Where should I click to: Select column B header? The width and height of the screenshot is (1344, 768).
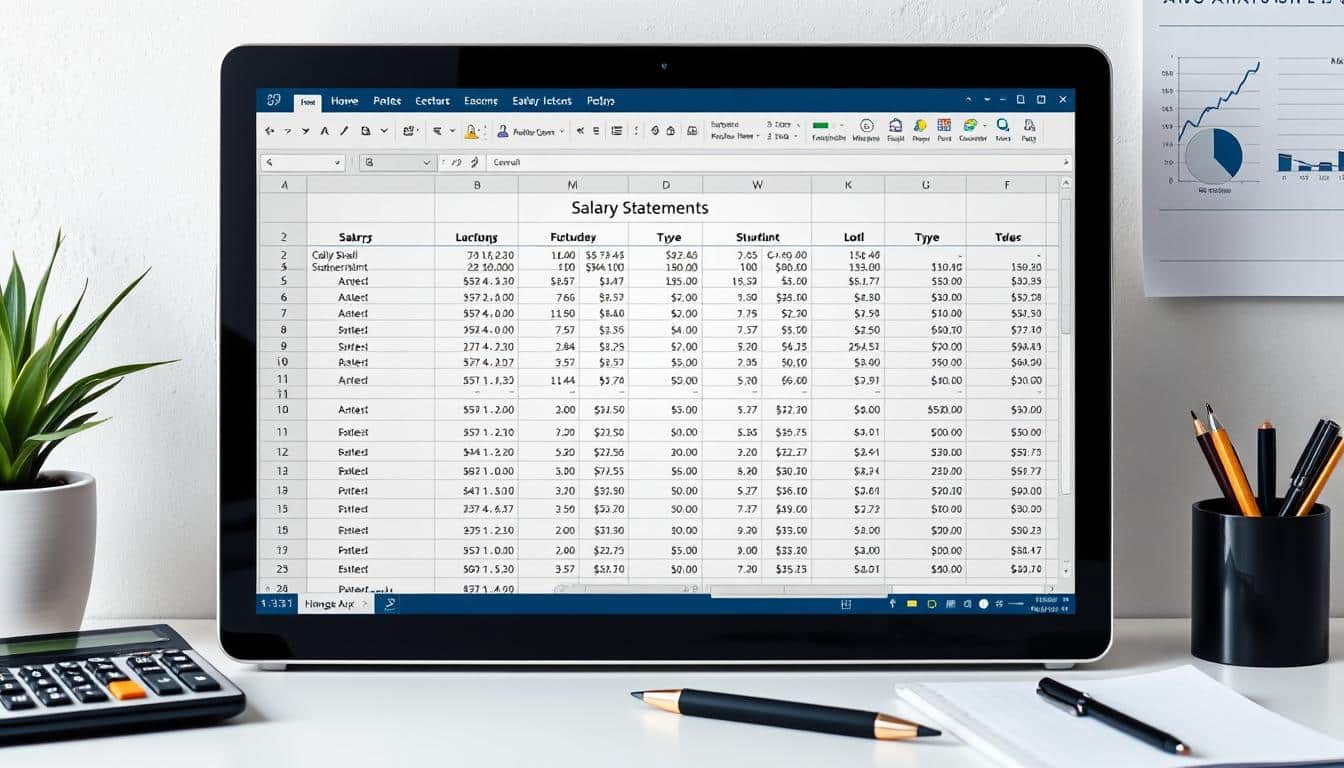click(x=477, y=185)
